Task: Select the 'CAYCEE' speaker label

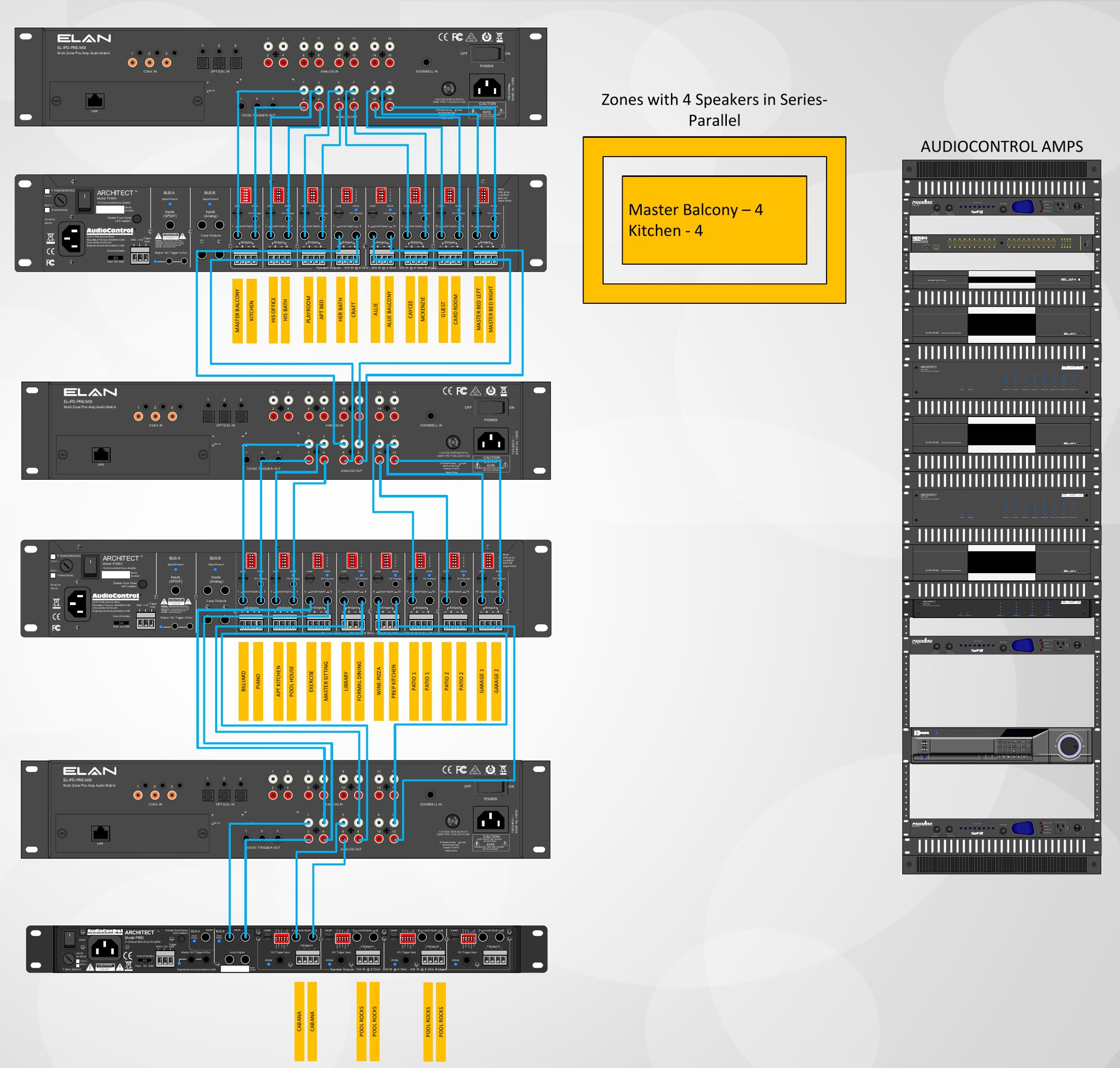Action: [410, 310]
